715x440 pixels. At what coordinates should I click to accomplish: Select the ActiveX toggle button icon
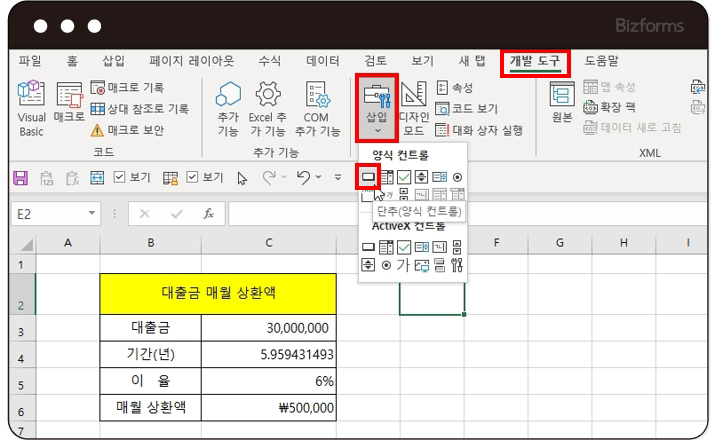point(440,265)
